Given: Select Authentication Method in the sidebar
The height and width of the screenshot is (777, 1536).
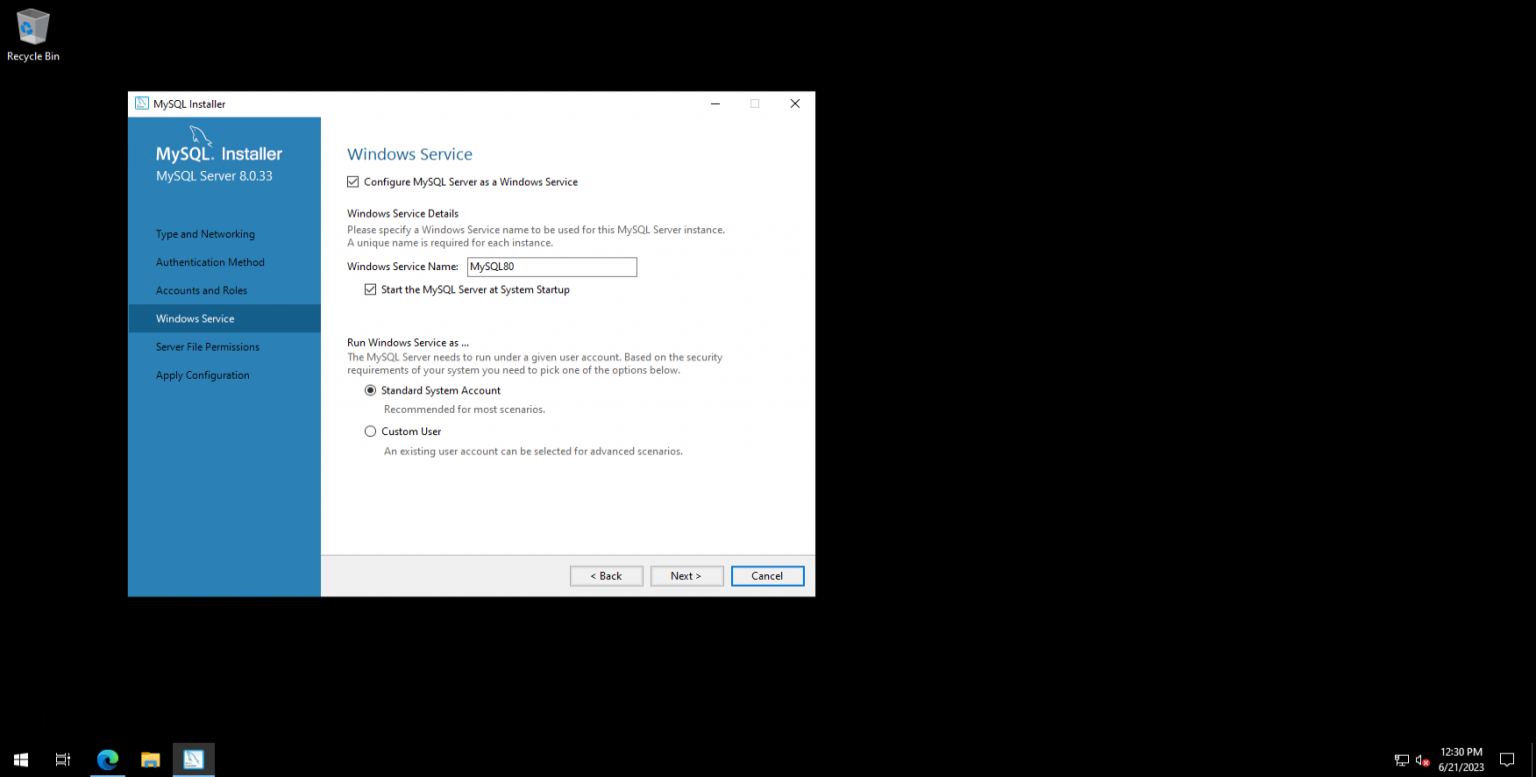Looking at the screenshot, I should tap(210, 262).
